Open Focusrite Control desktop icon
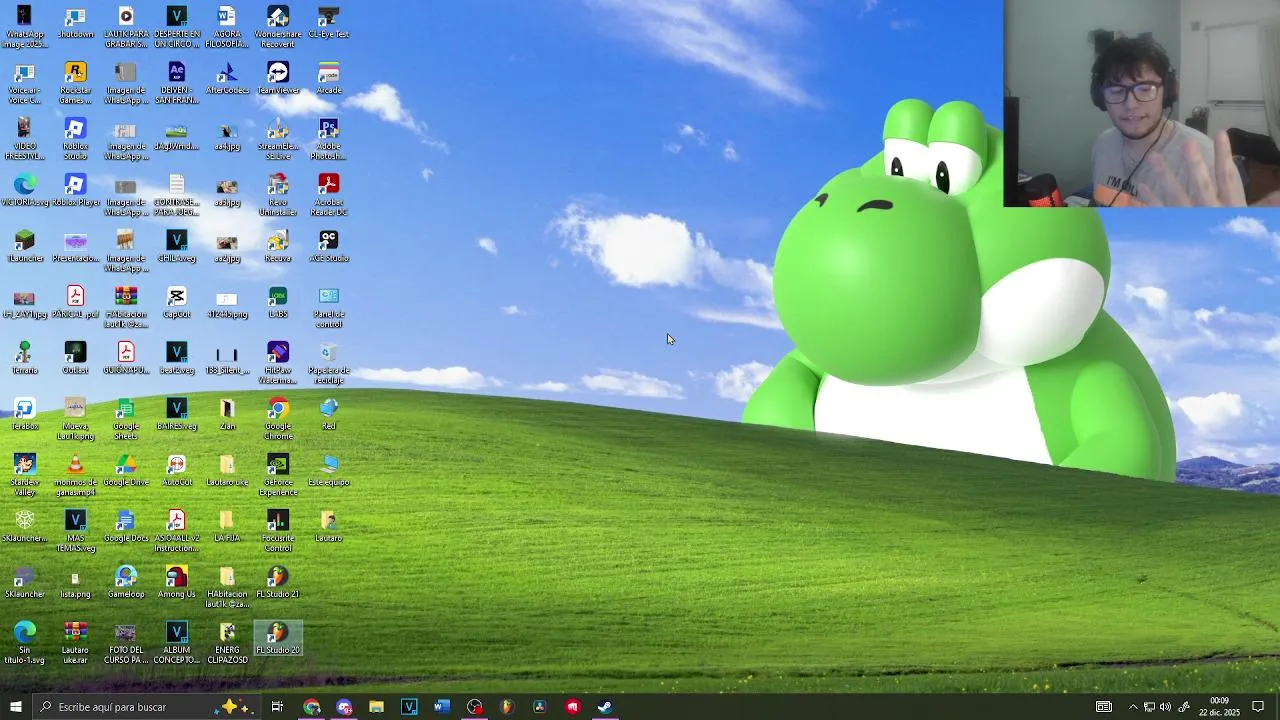The height and width of the screenshot is (720, 1280). click(x=278, y=531)
